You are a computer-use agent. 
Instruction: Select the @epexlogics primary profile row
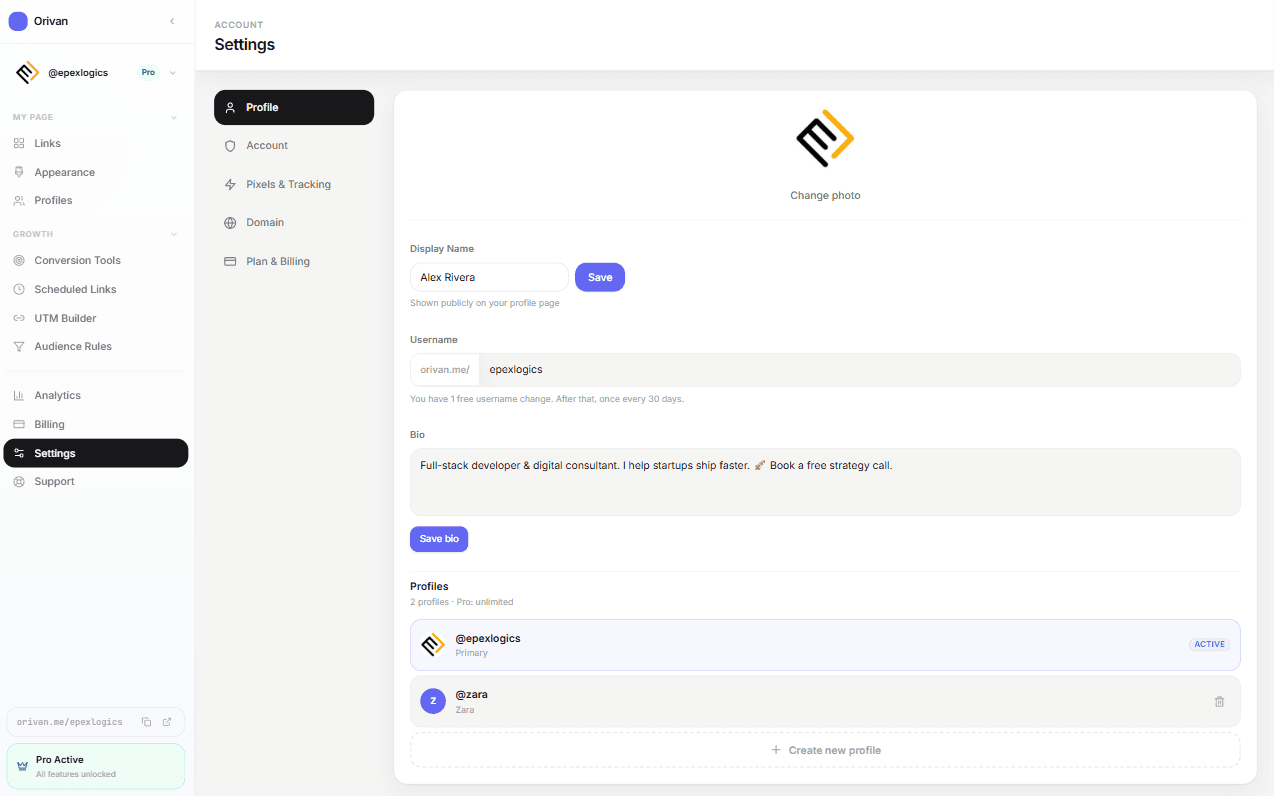825,645
